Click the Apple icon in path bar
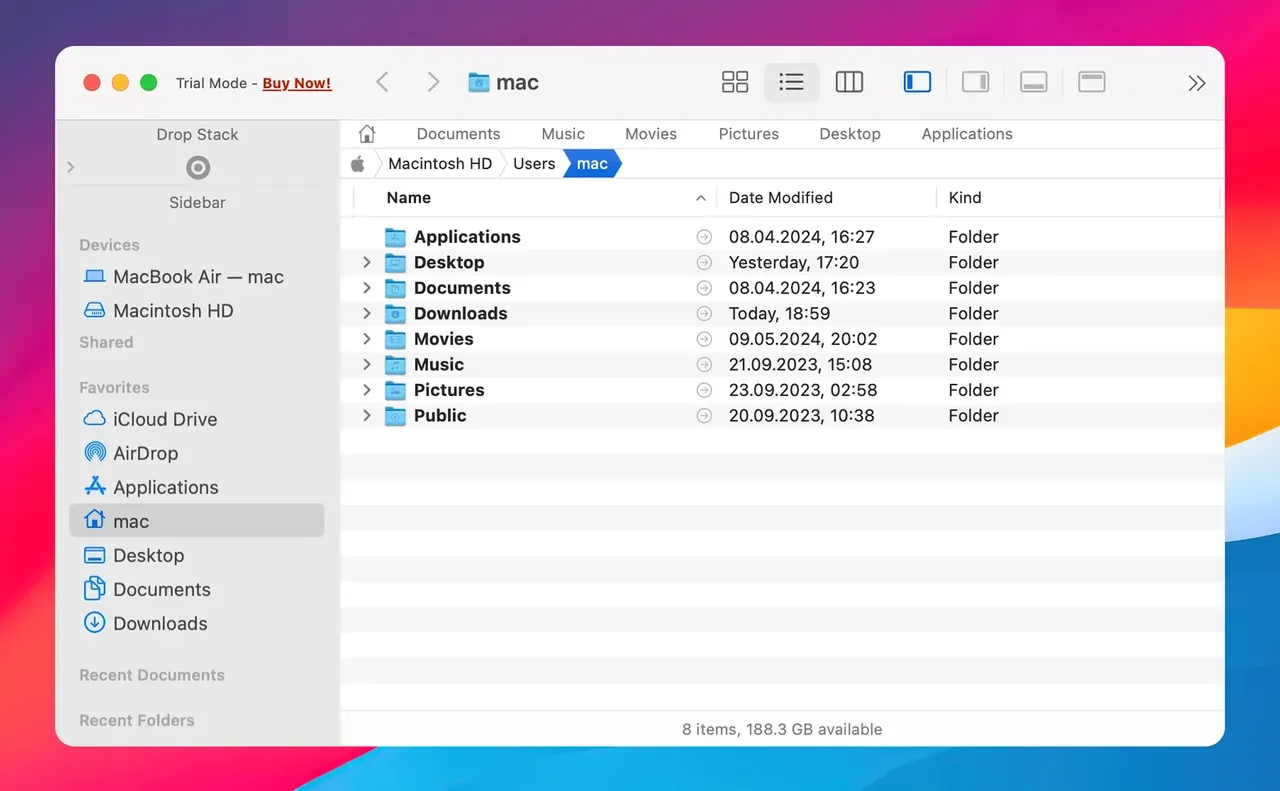1280x791 pixels. click(358, 164)
